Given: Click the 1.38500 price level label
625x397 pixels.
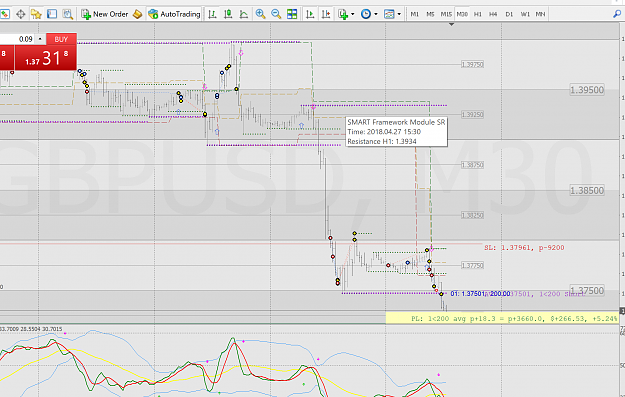Looking at the screenshot, I should pyautogui.click(x=587, y=191).
